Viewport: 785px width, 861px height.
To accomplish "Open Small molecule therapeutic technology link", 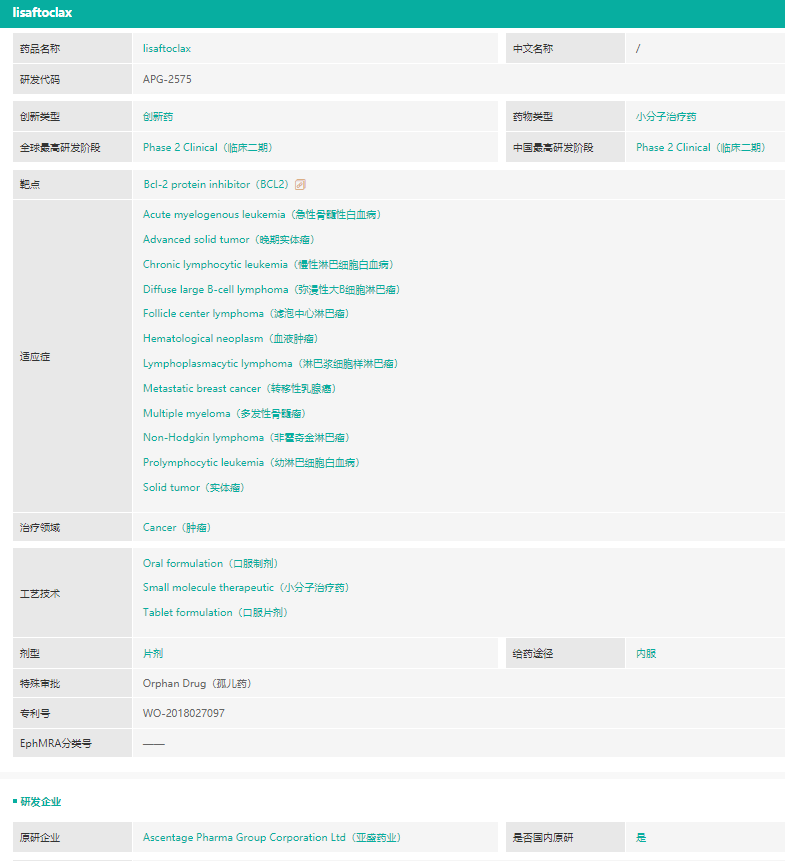I will point(246,588).
